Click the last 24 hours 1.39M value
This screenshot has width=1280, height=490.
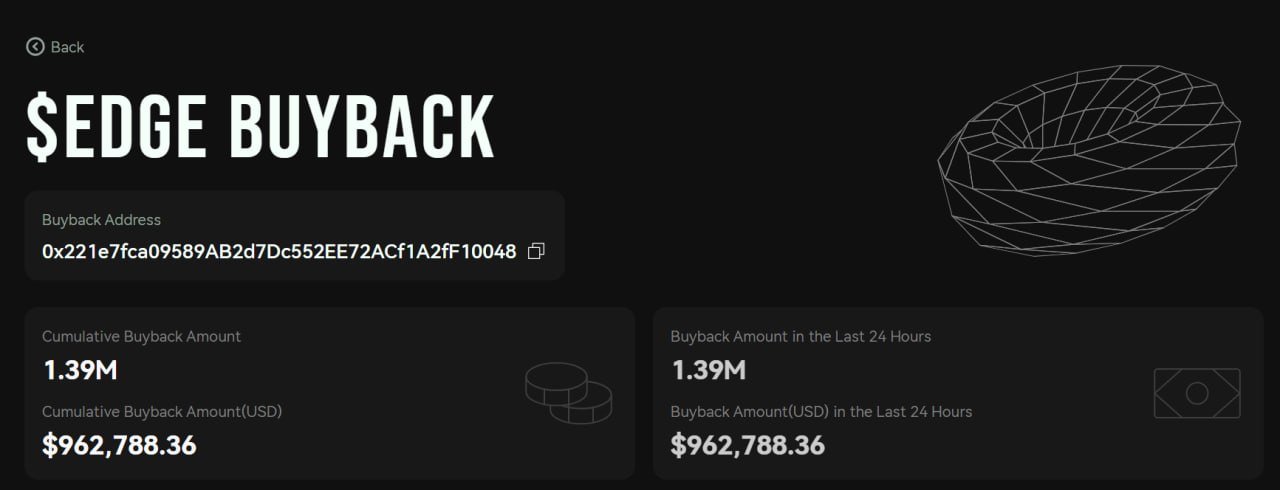click(708, 370)
